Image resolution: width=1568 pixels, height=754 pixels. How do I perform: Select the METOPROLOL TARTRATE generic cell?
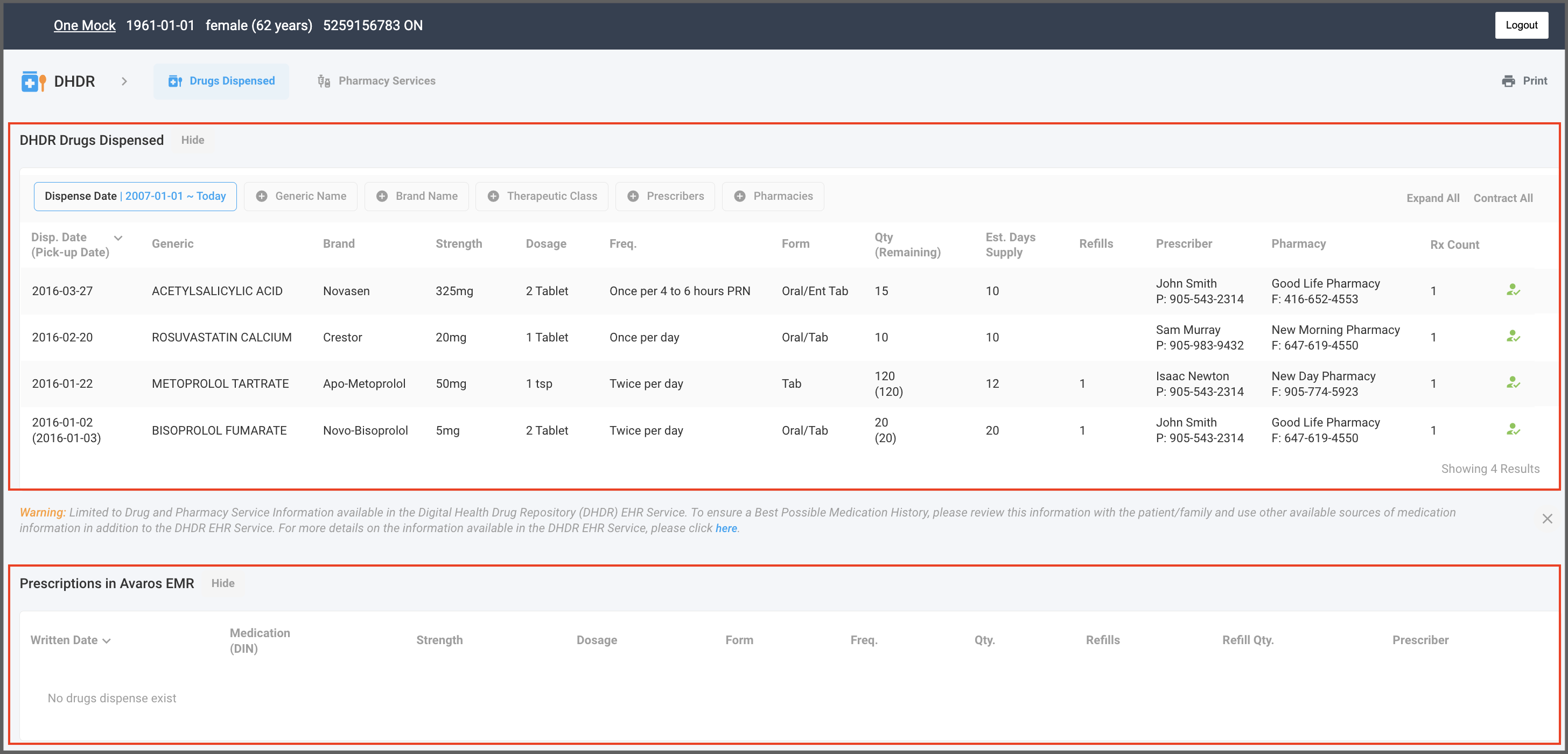(220, 383)
